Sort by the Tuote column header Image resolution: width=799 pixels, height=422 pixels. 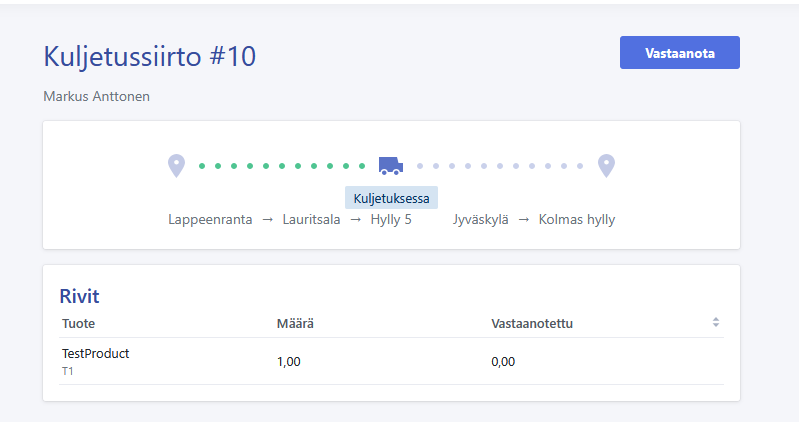pos(78,324)
